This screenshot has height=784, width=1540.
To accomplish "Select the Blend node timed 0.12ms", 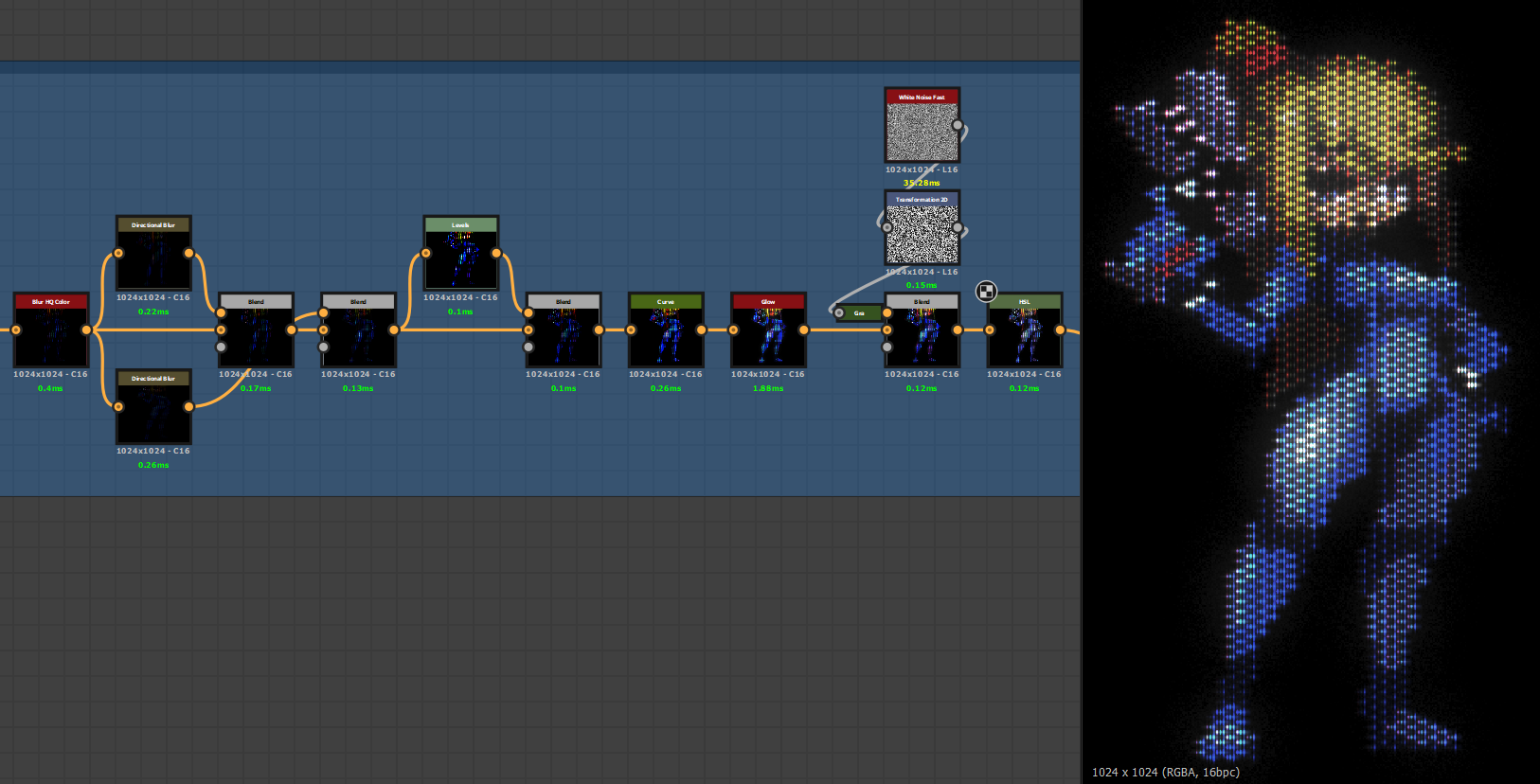I will 922,330.
